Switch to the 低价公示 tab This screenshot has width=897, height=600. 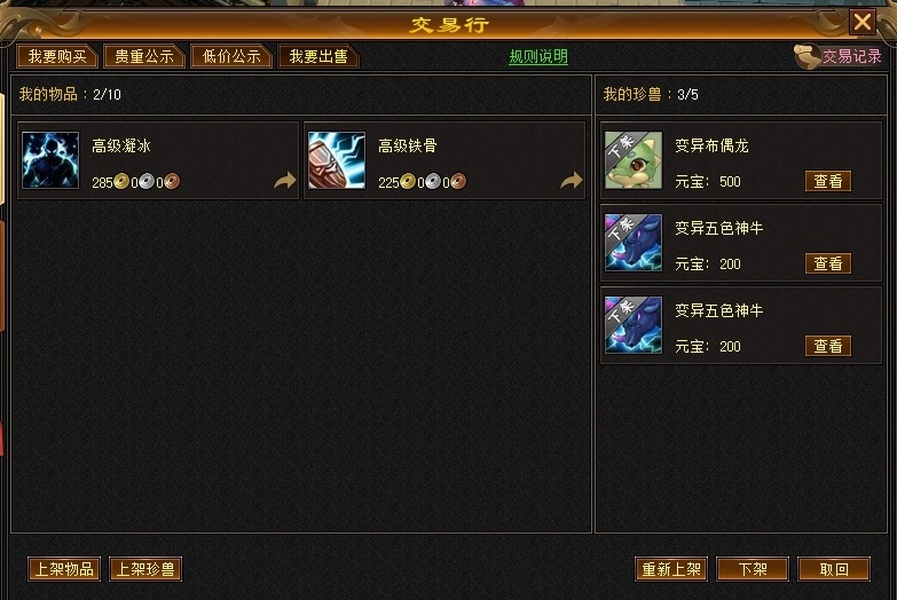(x=231, y=57)
